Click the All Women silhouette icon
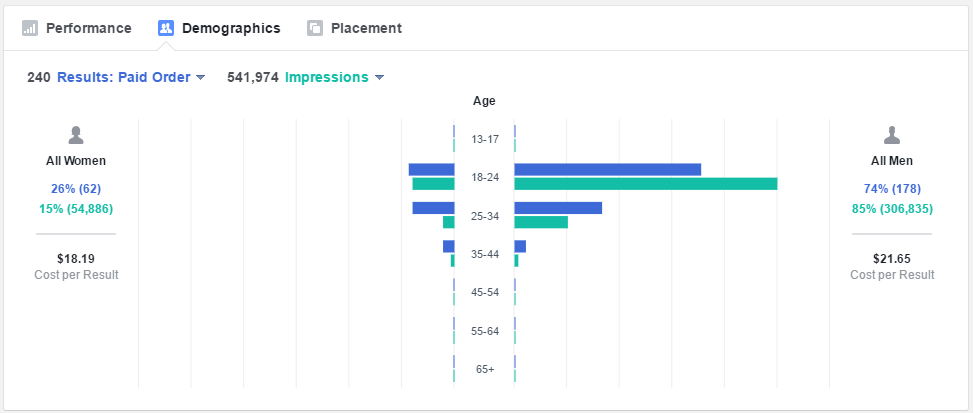973x413 pixels. [76, 136]
